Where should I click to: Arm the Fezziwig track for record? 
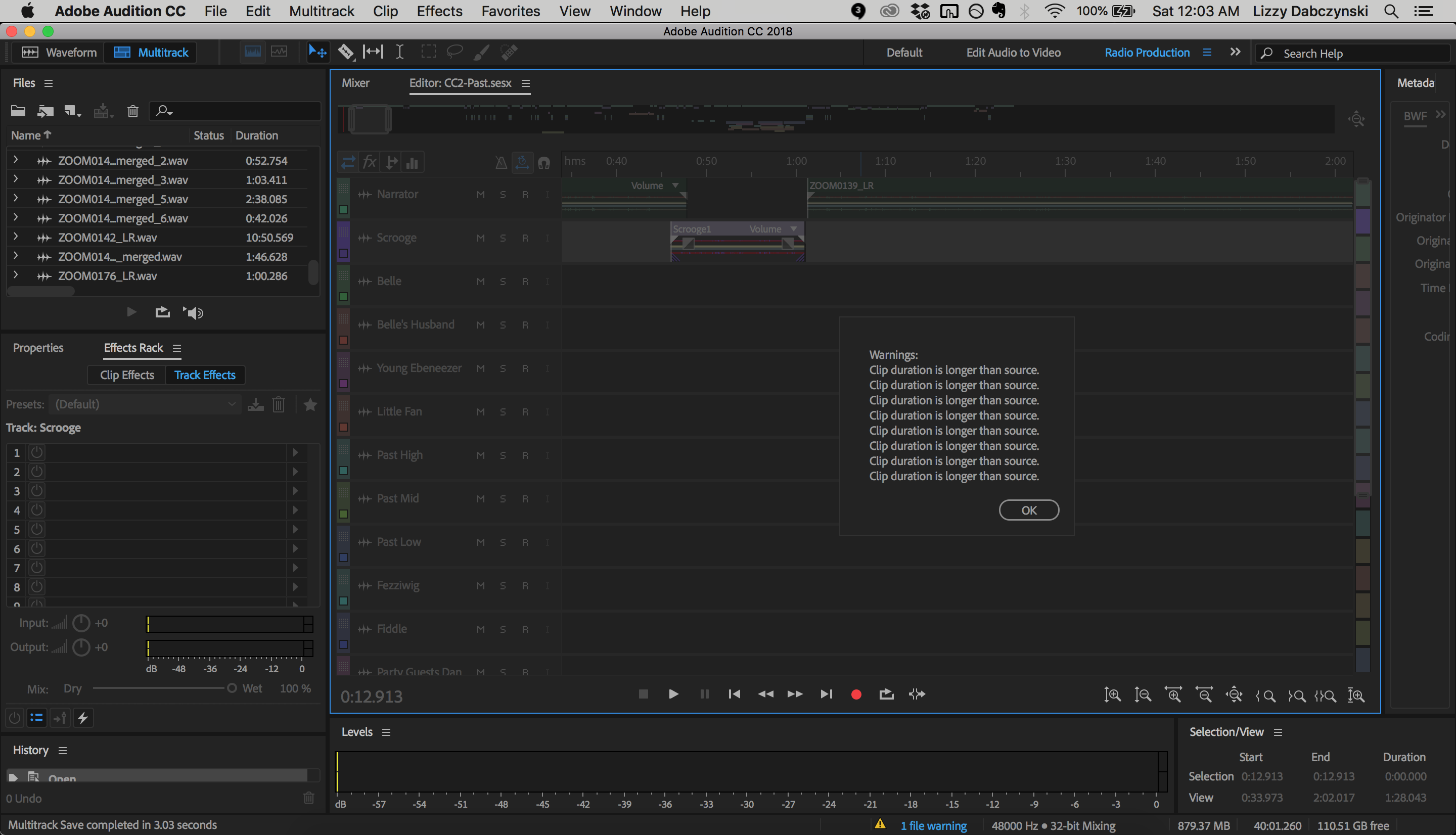(x=525, y=585)
